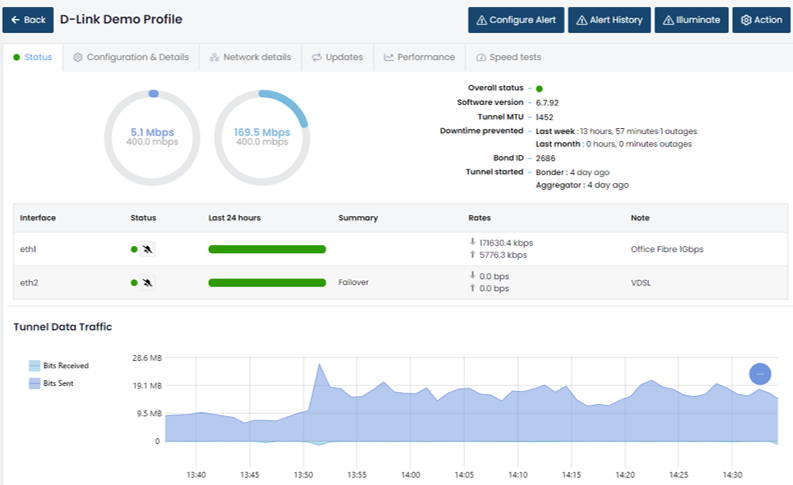Click the D-Link Demo Profile title
The height and width of the screenshot is (485, 793).
121,19
